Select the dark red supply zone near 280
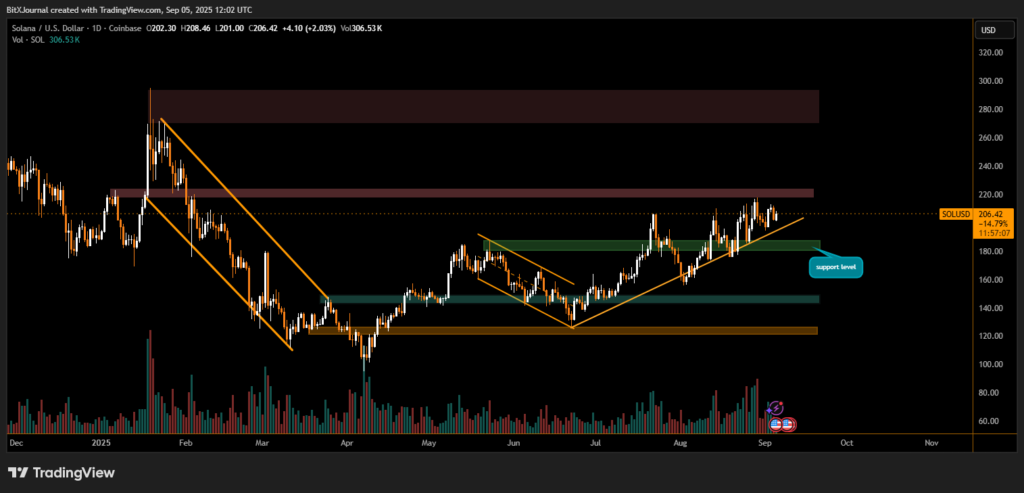 point(484,106)
